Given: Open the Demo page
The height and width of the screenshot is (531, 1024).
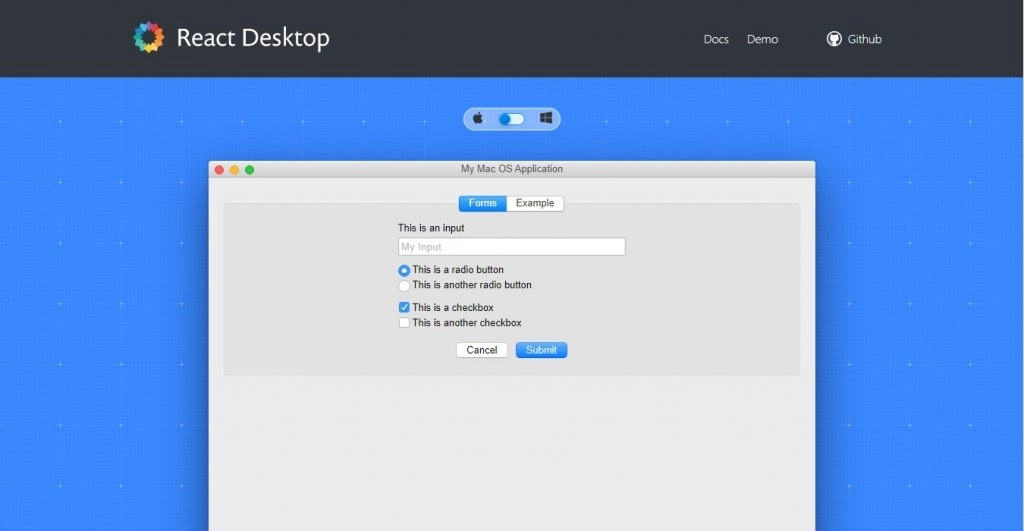Looking at the screenshot, I should point(762,39).
